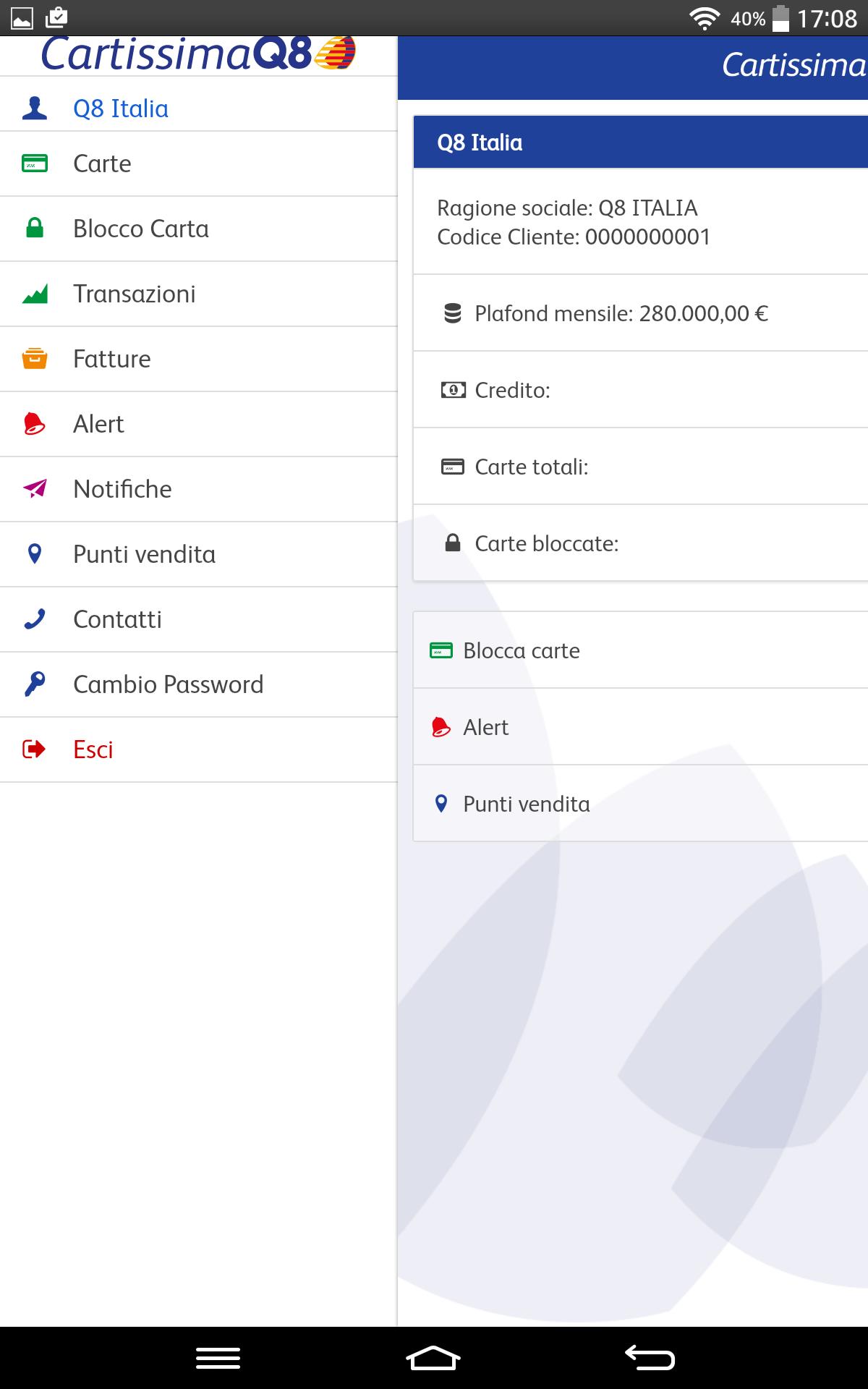Tap the green chart icon for Transazioni

pyautogui.click(x=35, y=294)
